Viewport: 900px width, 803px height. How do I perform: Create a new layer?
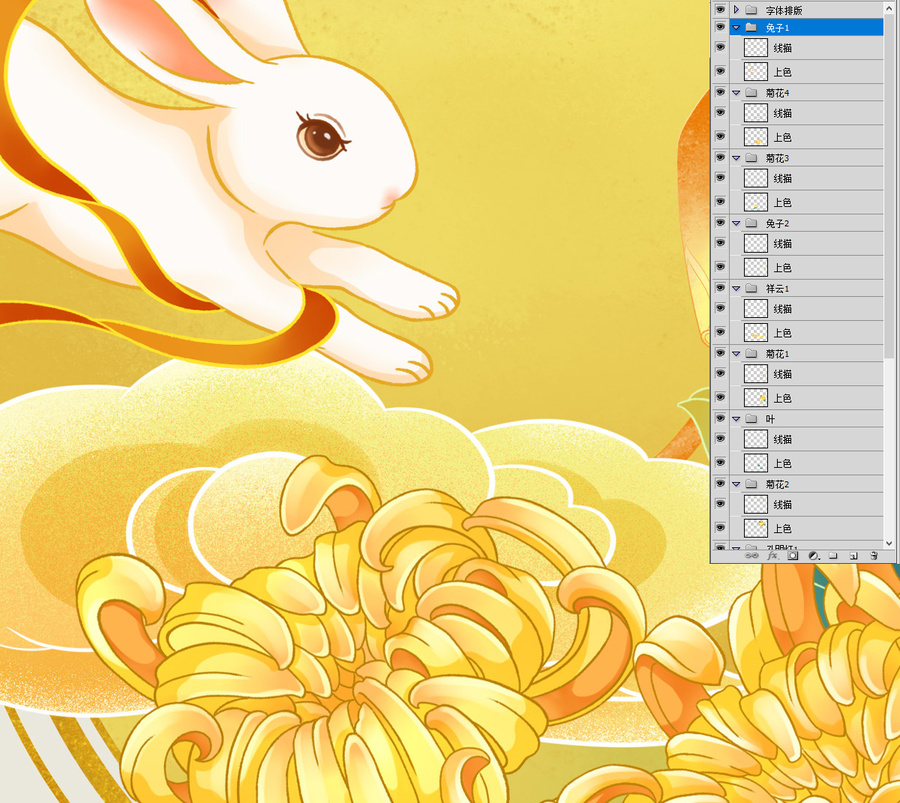854,556
